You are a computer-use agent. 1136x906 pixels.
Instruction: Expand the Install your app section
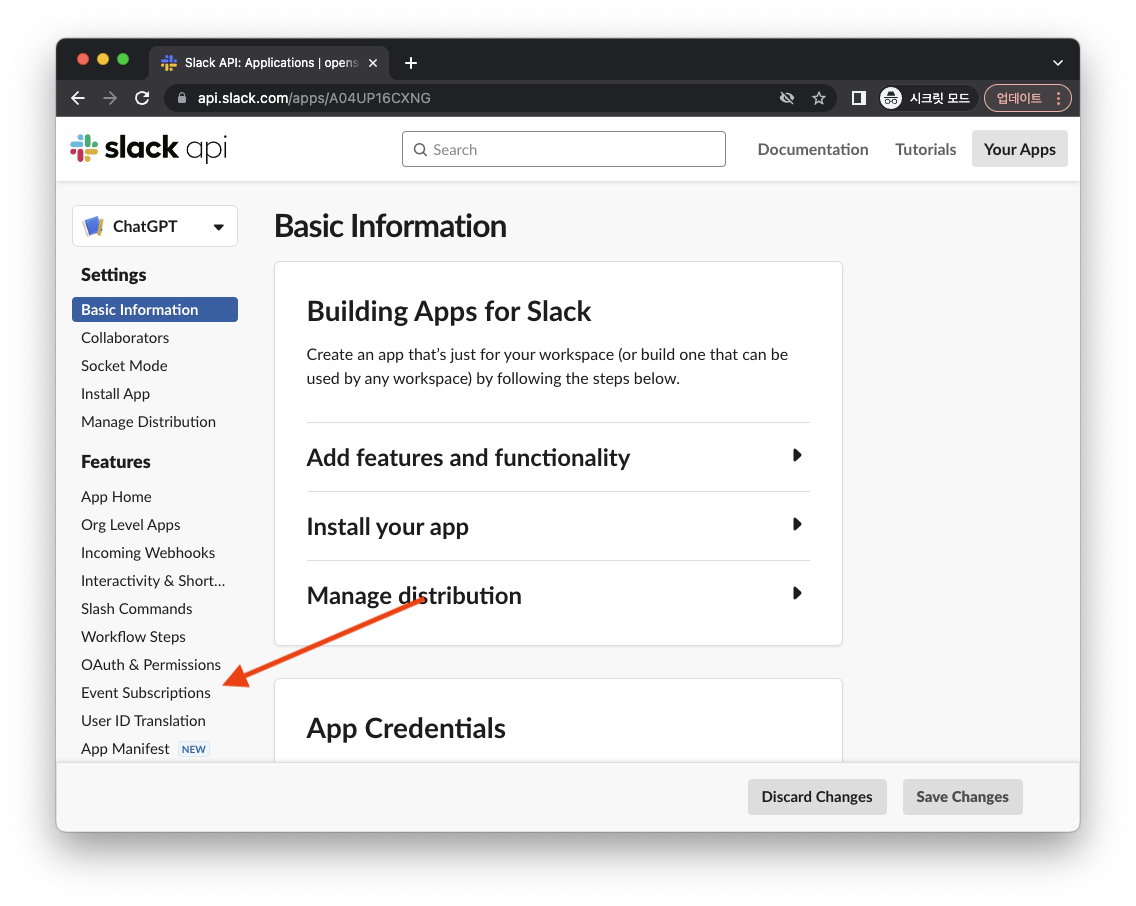click(558, 527)
